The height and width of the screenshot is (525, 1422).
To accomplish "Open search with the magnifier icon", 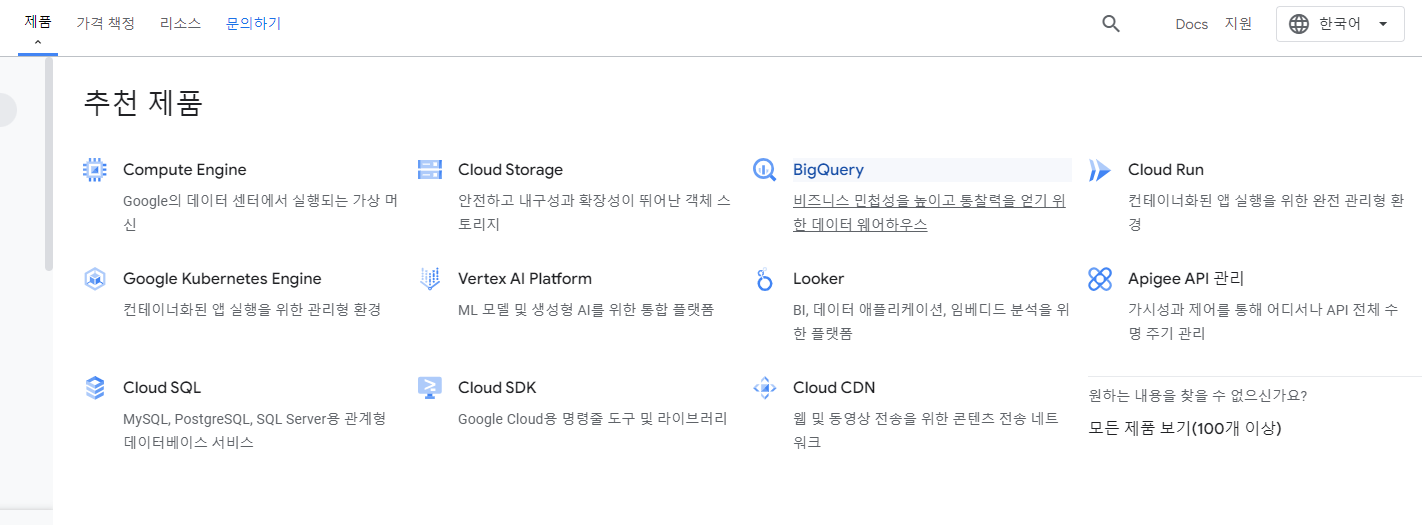I will coord(1111,24).
